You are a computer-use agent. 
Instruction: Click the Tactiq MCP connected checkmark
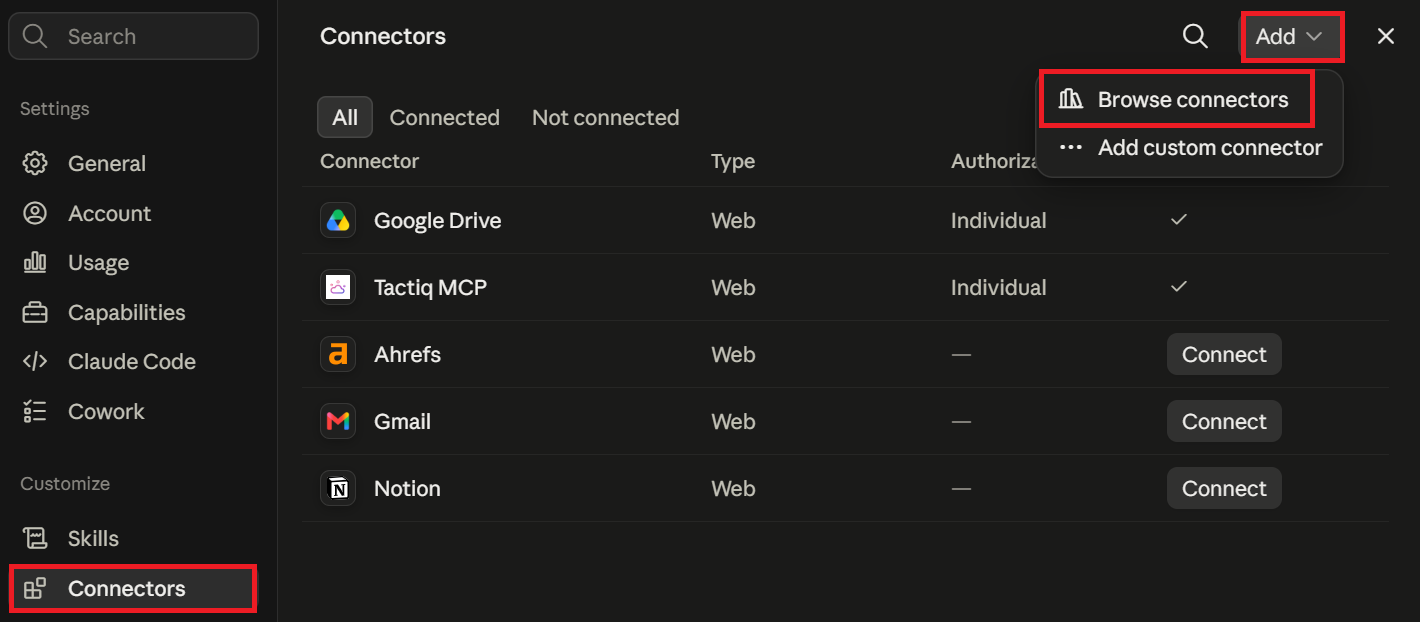[x=1179, y=286]
